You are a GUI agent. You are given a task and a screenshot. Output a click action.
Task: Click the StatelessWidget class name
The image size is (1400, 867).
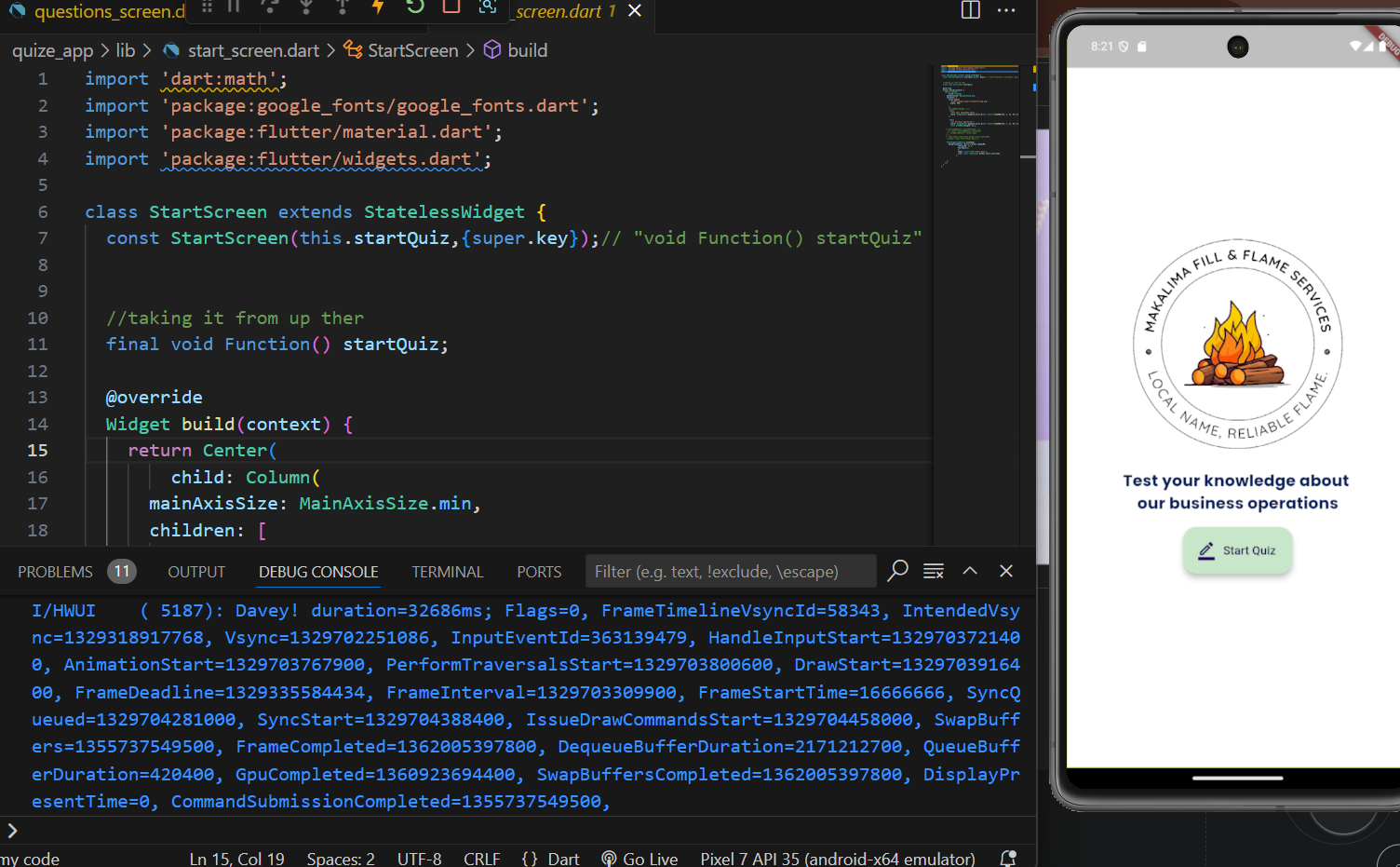[x=444, y=211]
